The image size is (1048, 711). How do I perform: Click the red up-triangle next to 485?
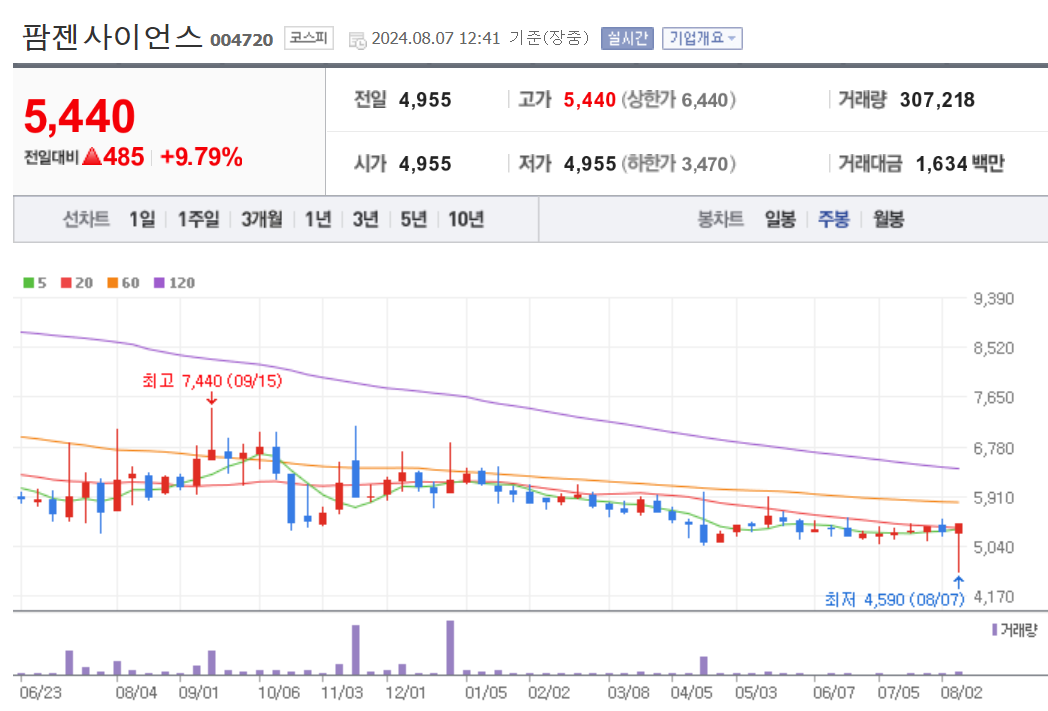(x=92, y=157)
